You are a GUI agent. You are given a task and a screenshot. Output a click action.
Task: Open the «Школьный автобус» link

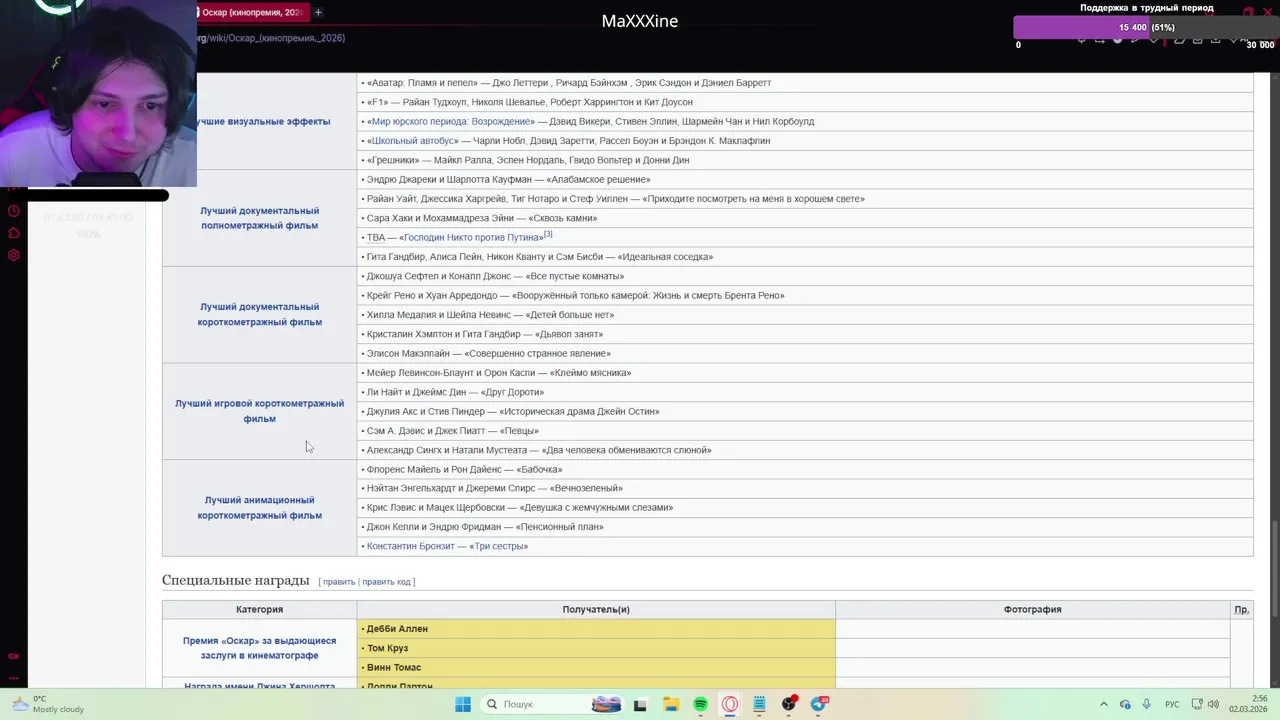click(412, 141)
